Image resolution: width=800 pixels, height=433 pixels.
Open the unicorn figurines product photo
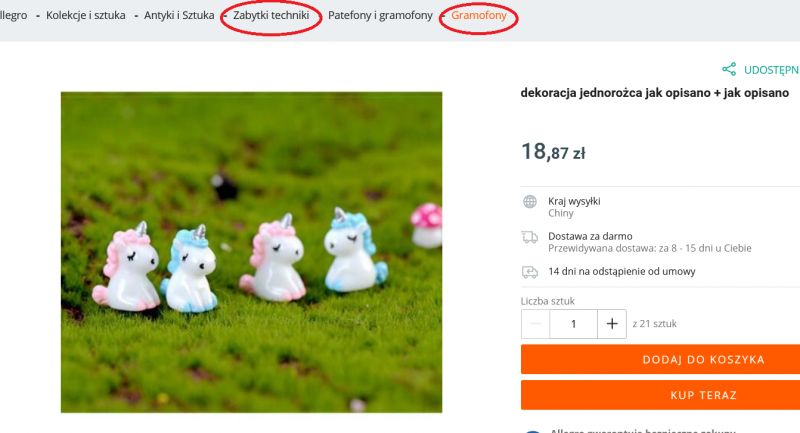coord(252,252)
